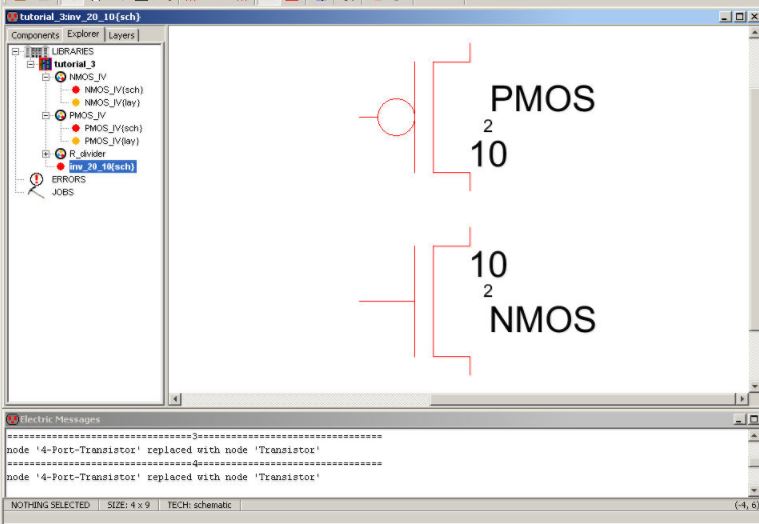Switch to the Layers tab

tap(121, 35)
